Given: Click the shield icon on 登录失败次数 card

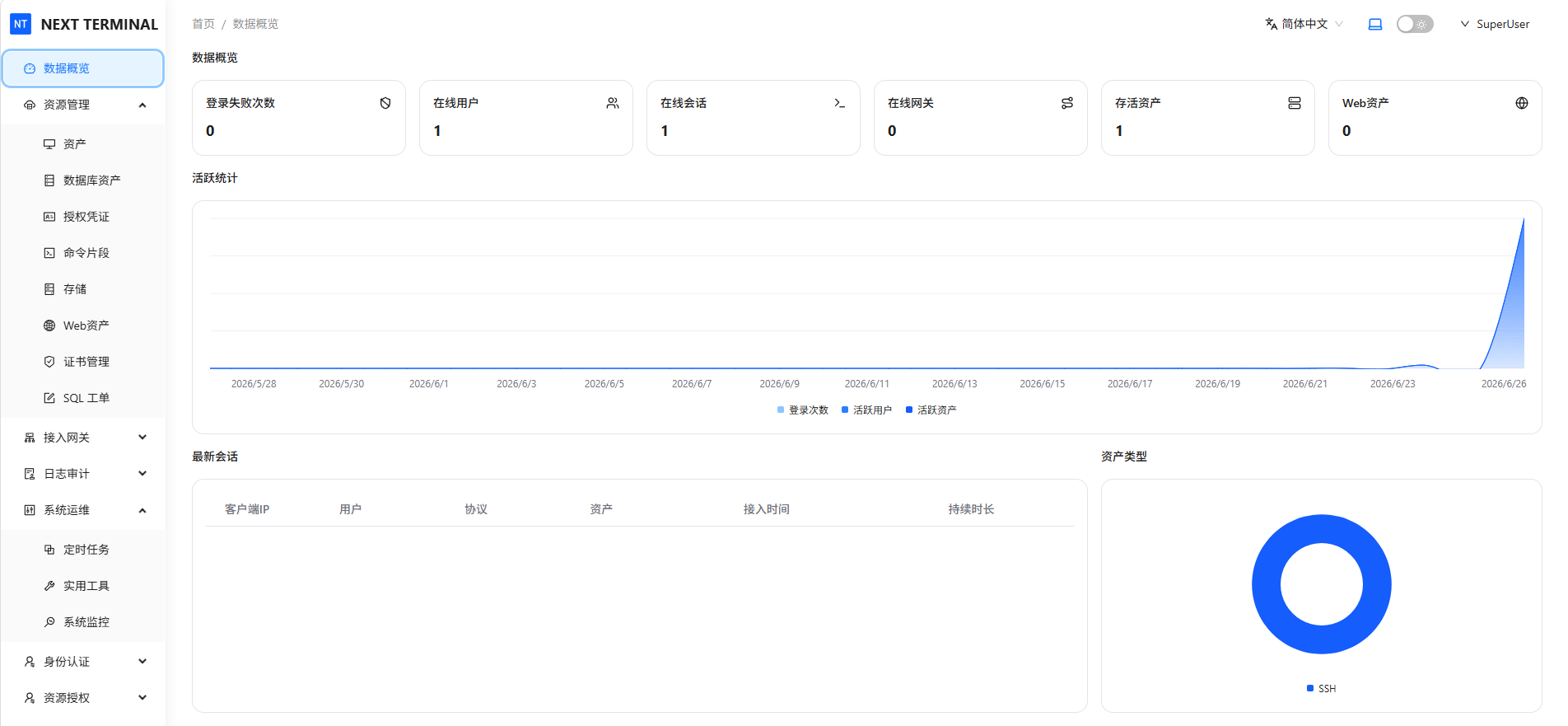Looking at the screenshot, I should (385, 103).
